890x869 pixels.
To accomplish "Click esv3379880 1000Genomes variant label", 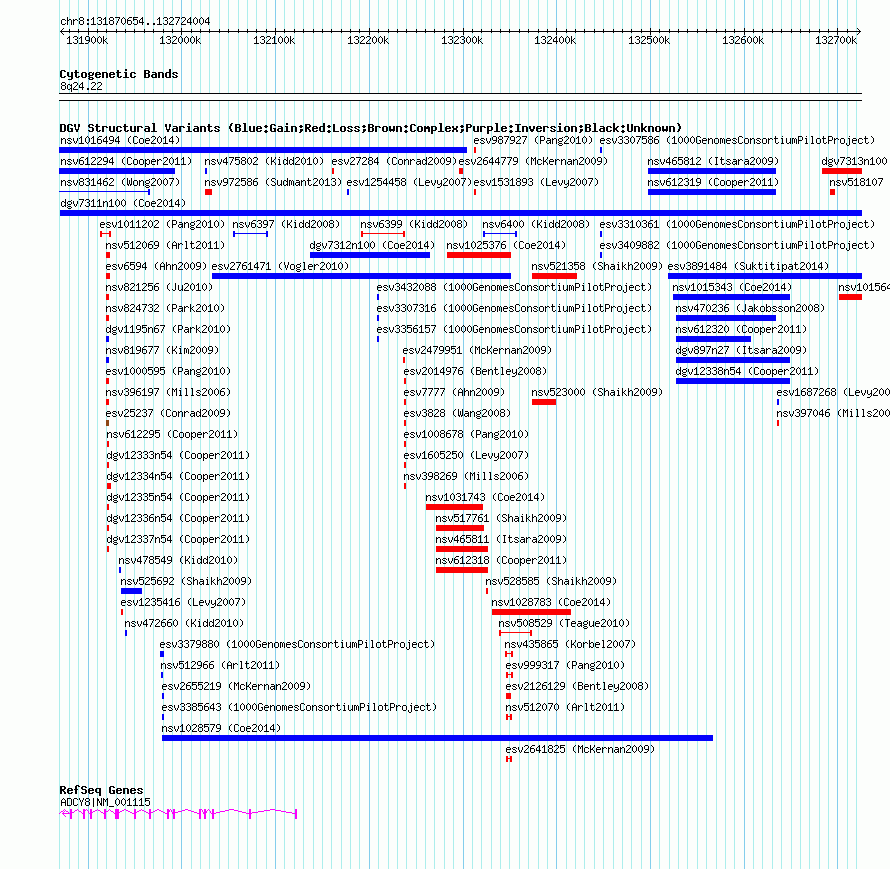I will 297,644.
